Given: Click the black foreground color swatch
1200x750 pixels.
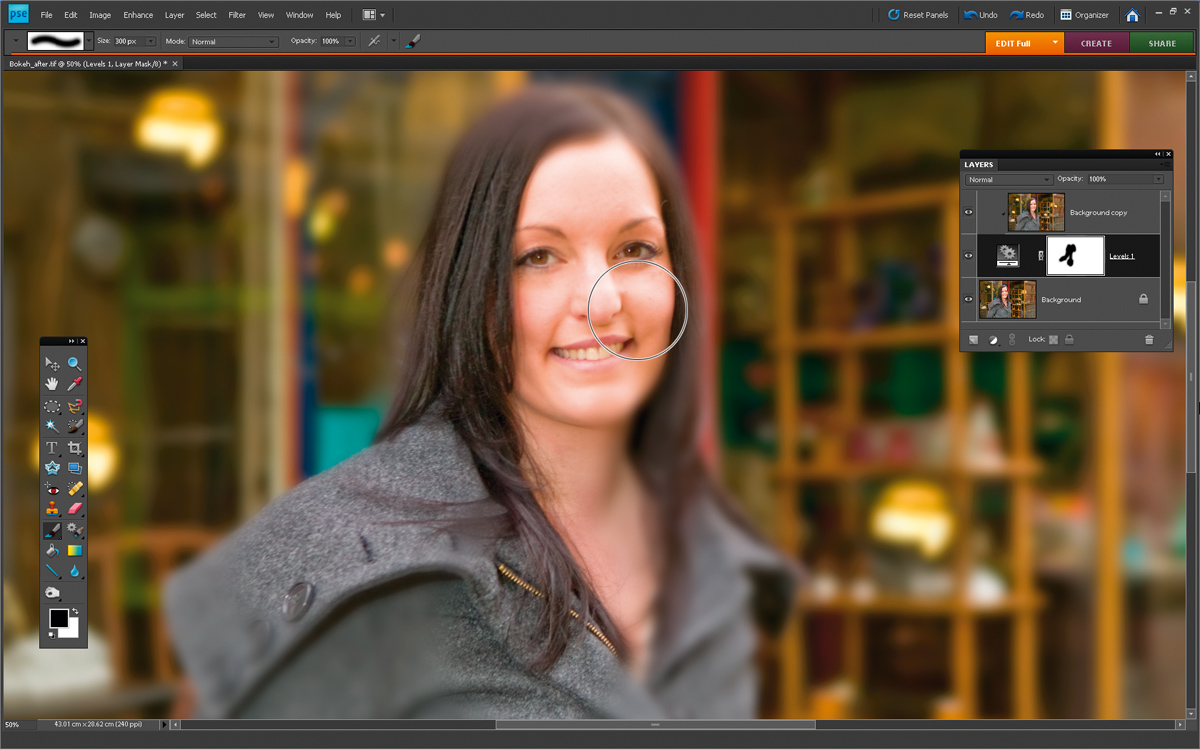Looking at the screenshot, I should coord(59,618).
